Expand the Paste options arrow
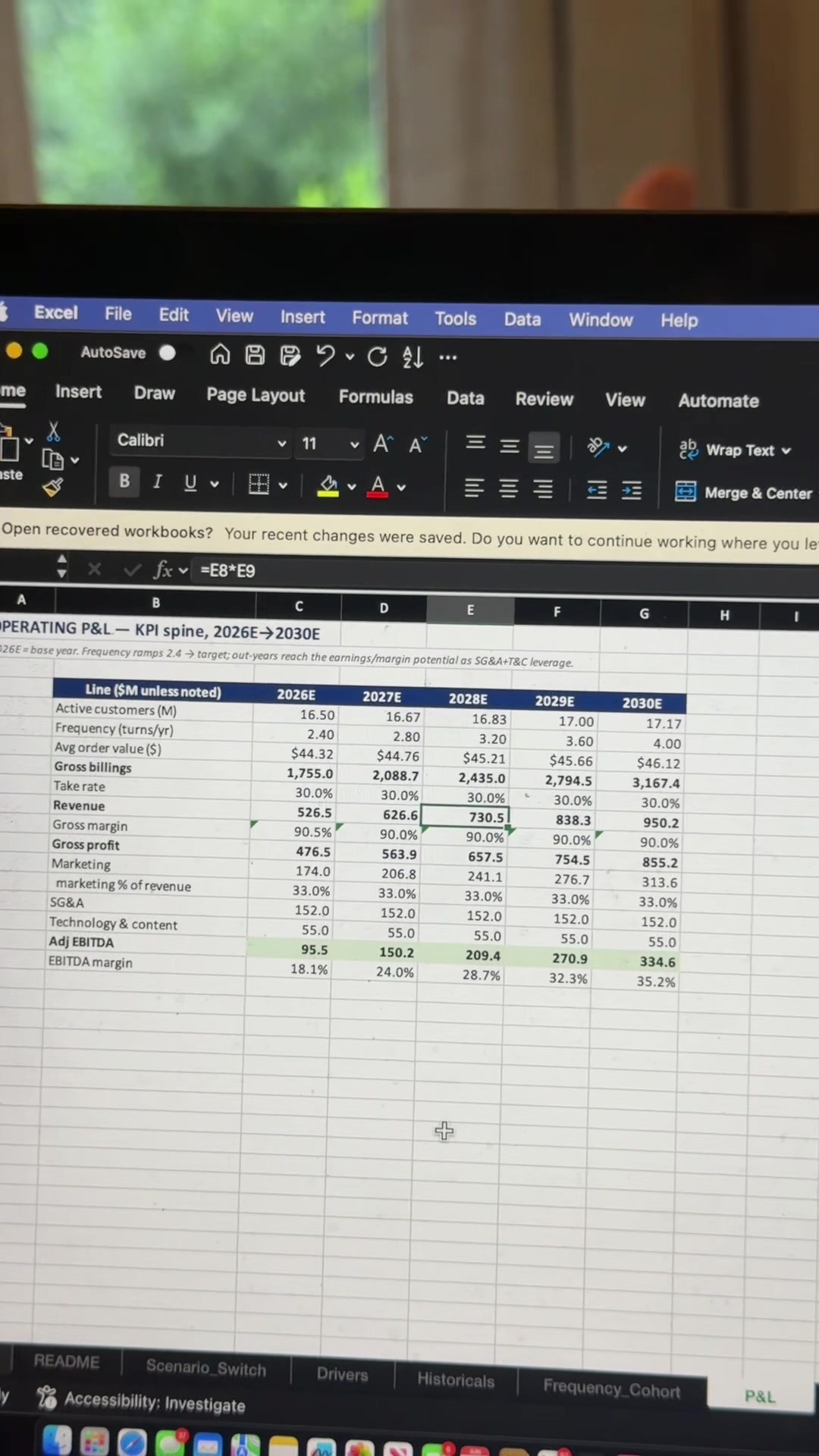Image resolution: width=819 pixels, height=1456 pixels. [x=29, y=441]
